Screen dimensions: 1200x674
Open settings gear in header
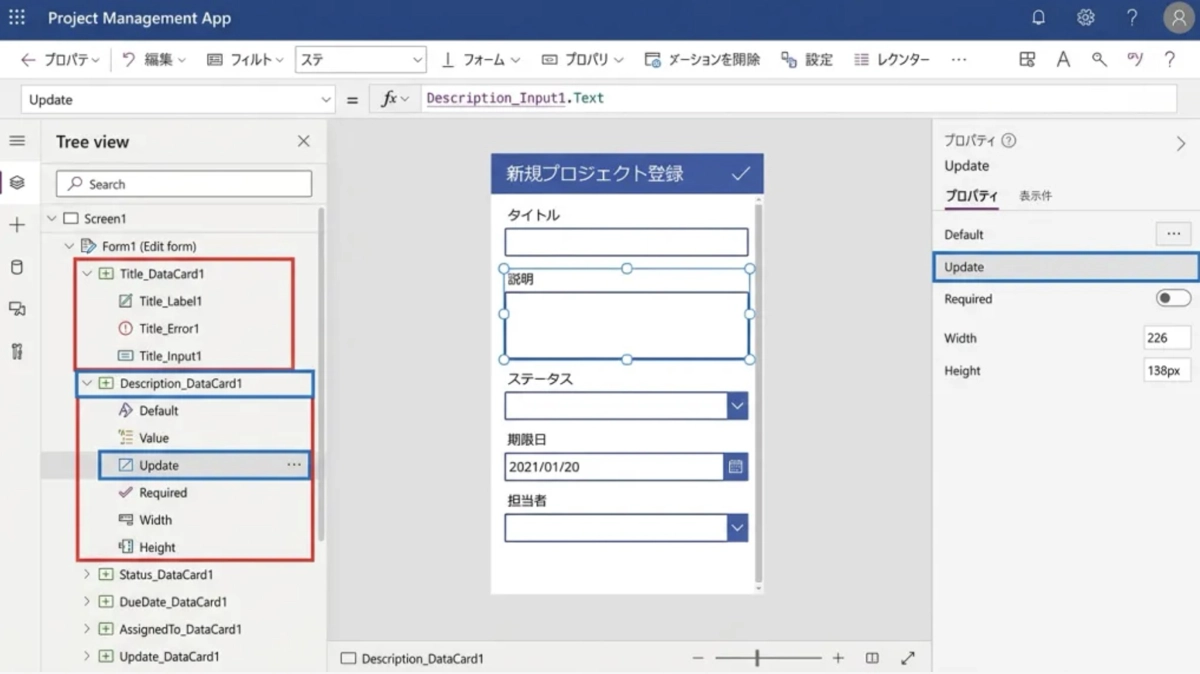(x=1085, y=18)
